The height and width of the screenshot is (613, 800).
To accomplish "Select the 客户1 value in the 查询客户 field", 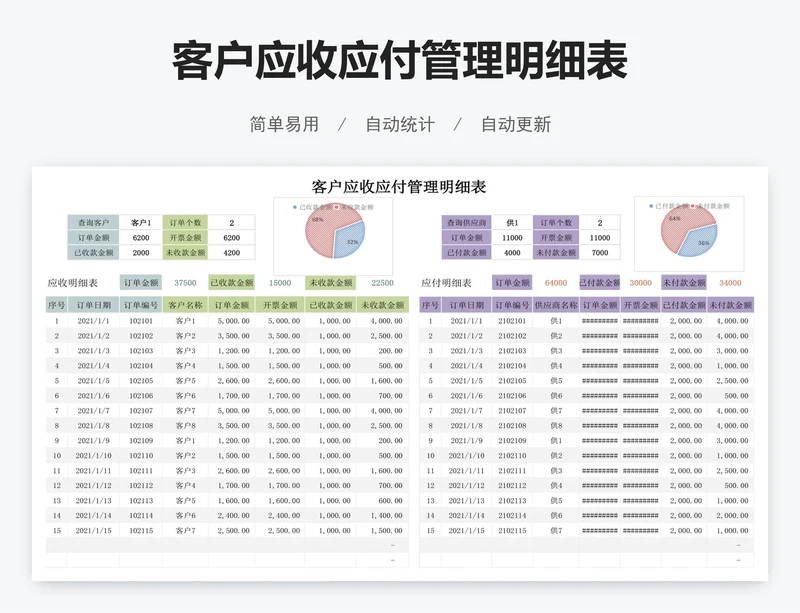I will click(x=141, y=223).
